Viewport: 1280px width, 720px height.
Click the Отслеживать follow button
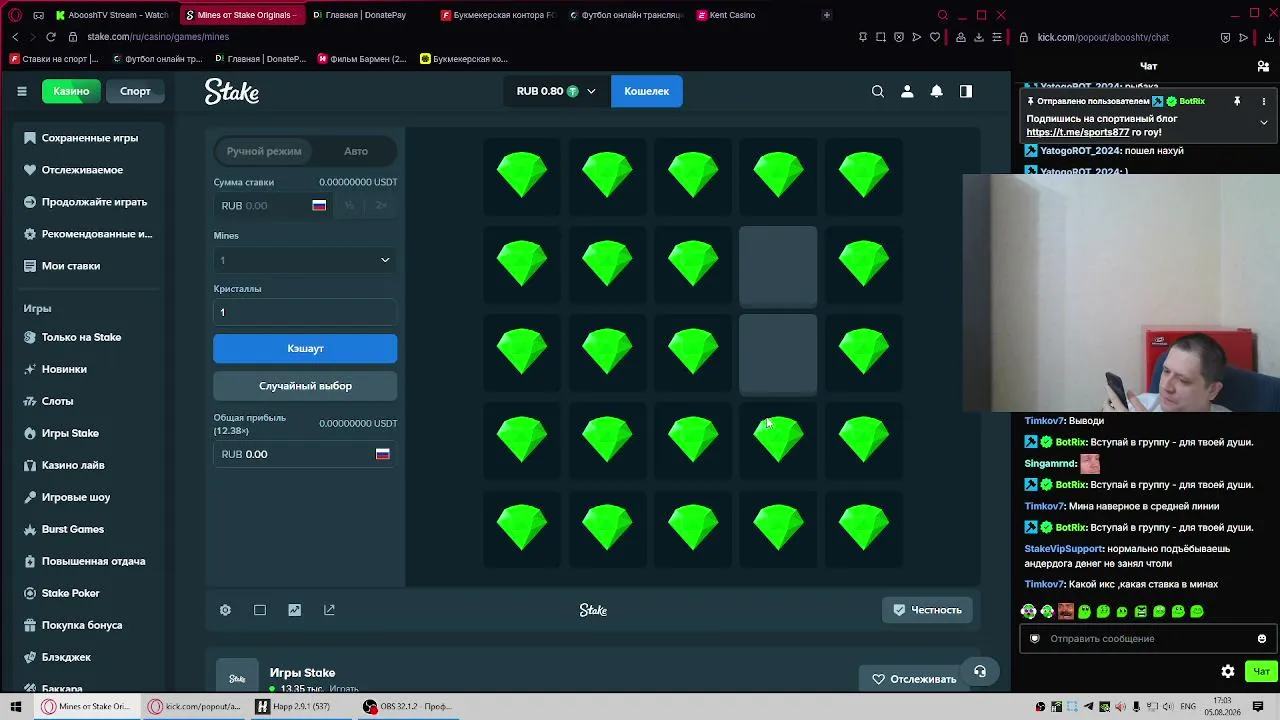coord(914,679)
